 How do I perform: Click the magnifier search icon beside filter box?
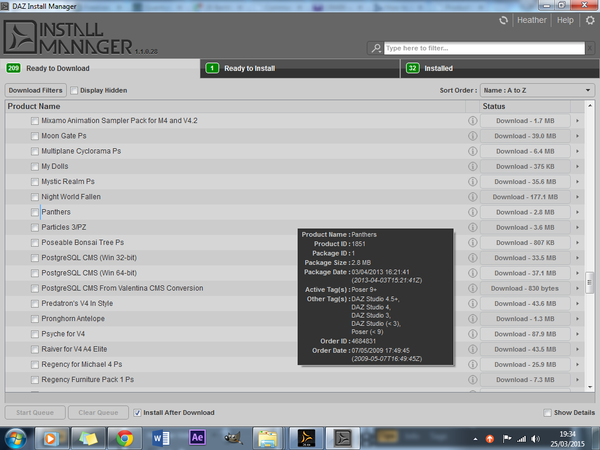376,48
